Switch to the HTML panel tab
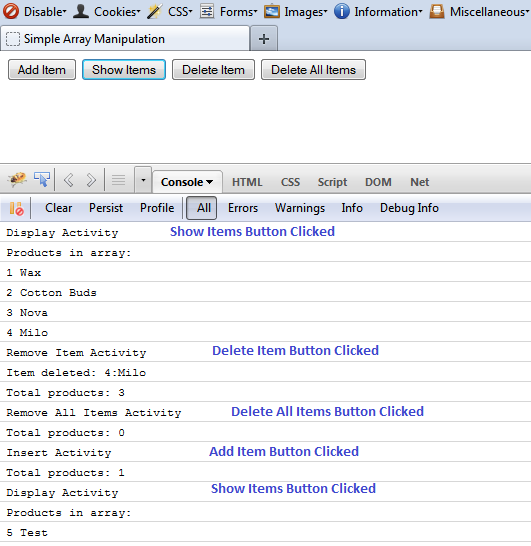This screenshot has width=531, height=546. point(247,182)
